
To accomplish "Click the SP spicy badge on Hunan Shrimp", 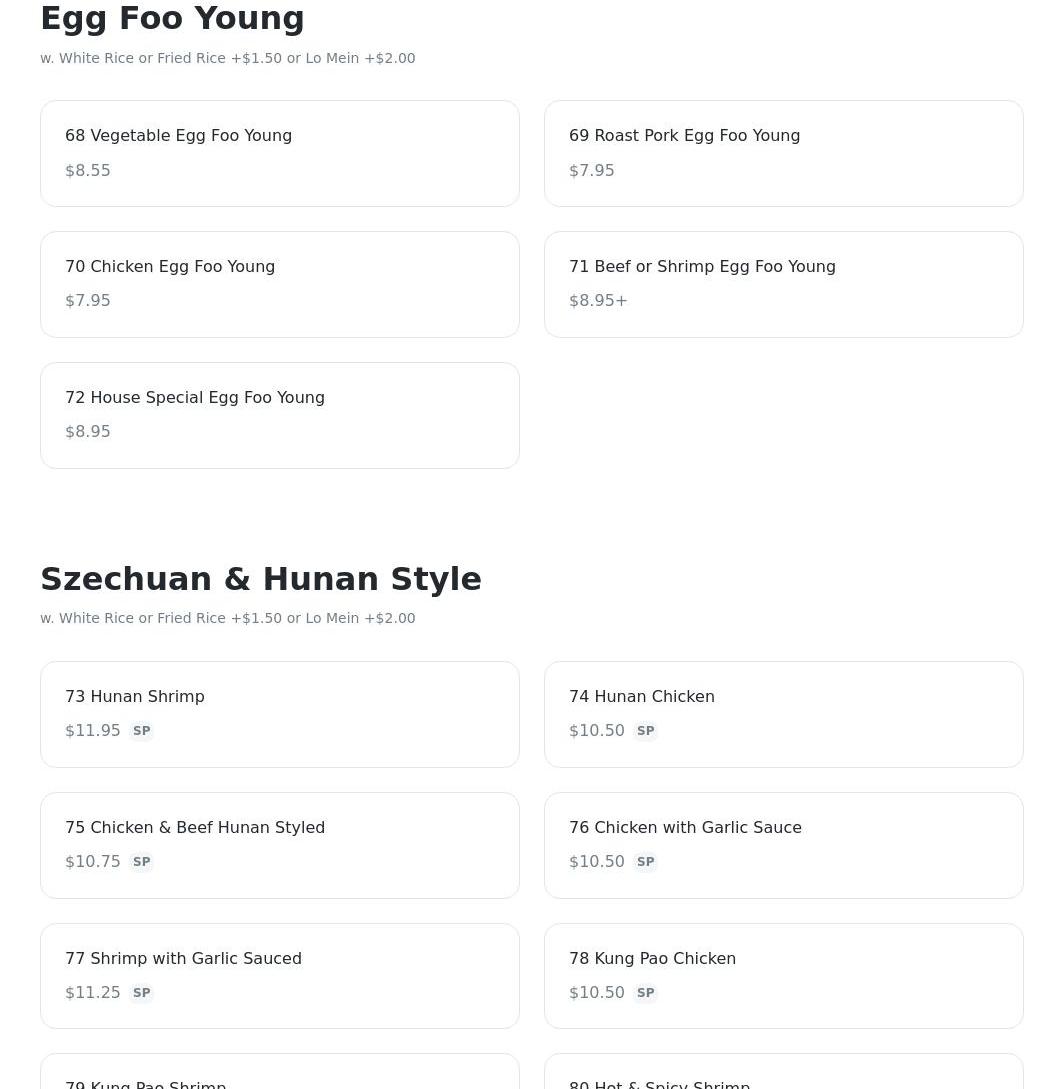I will (141, 731).
